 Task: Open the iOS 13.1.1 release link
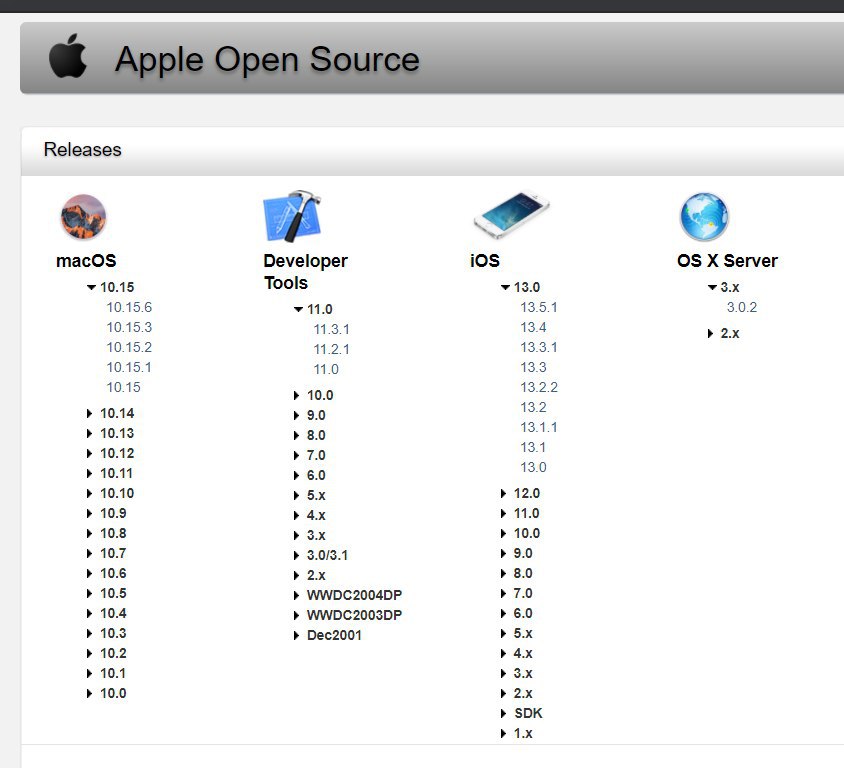point(539,427)
